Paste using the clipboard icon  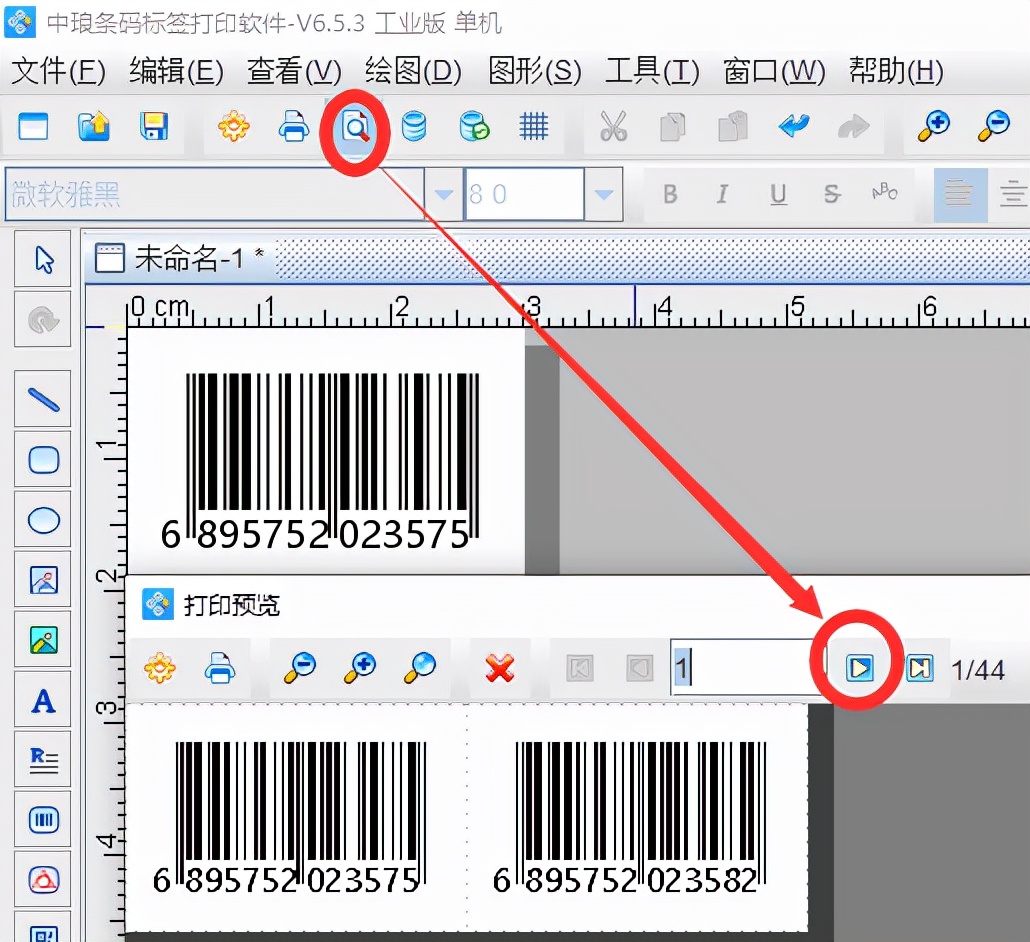click(x=733, y=126)
